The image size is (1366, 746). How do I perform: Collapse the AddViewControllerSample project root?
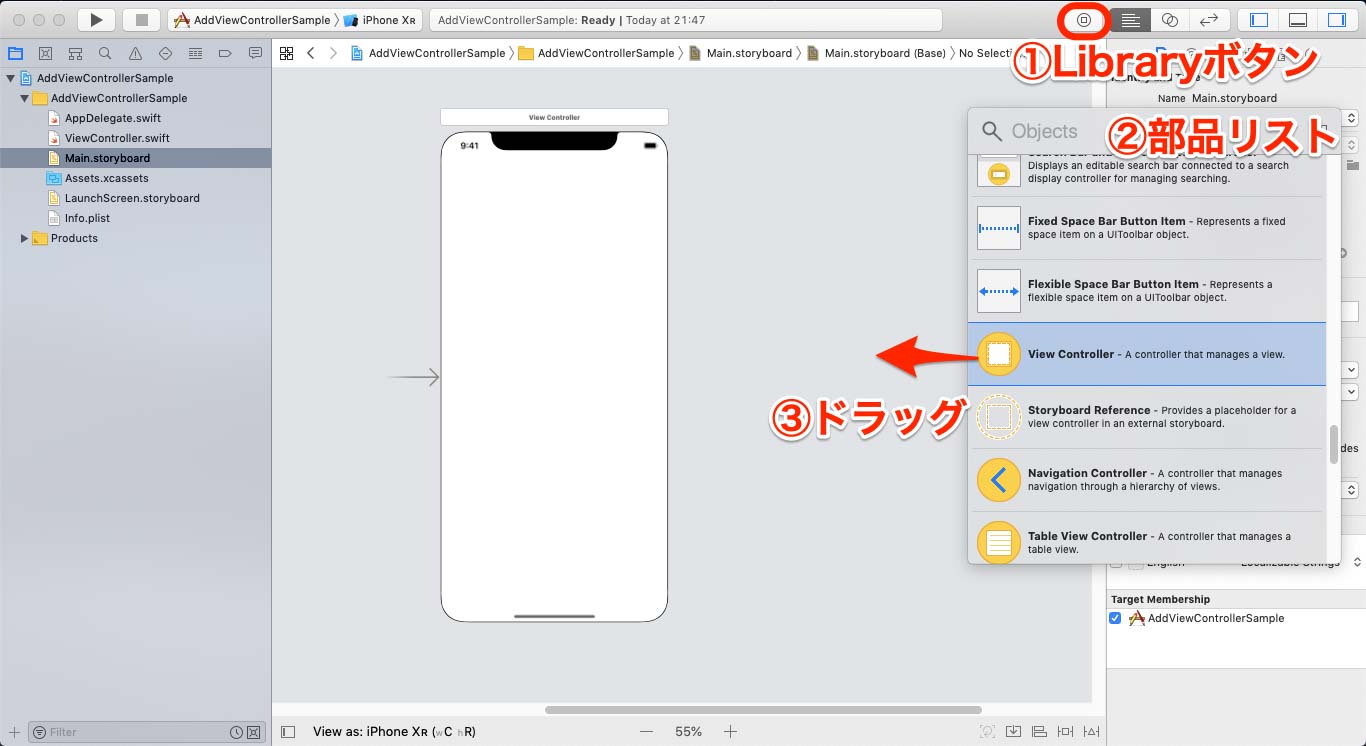pos(10,78)
